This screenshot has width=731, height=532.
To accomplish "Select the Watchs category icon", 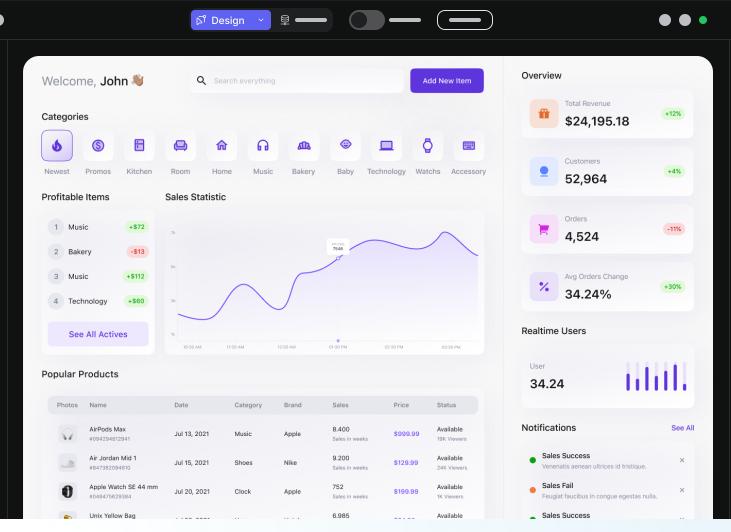I will point(427,146).
